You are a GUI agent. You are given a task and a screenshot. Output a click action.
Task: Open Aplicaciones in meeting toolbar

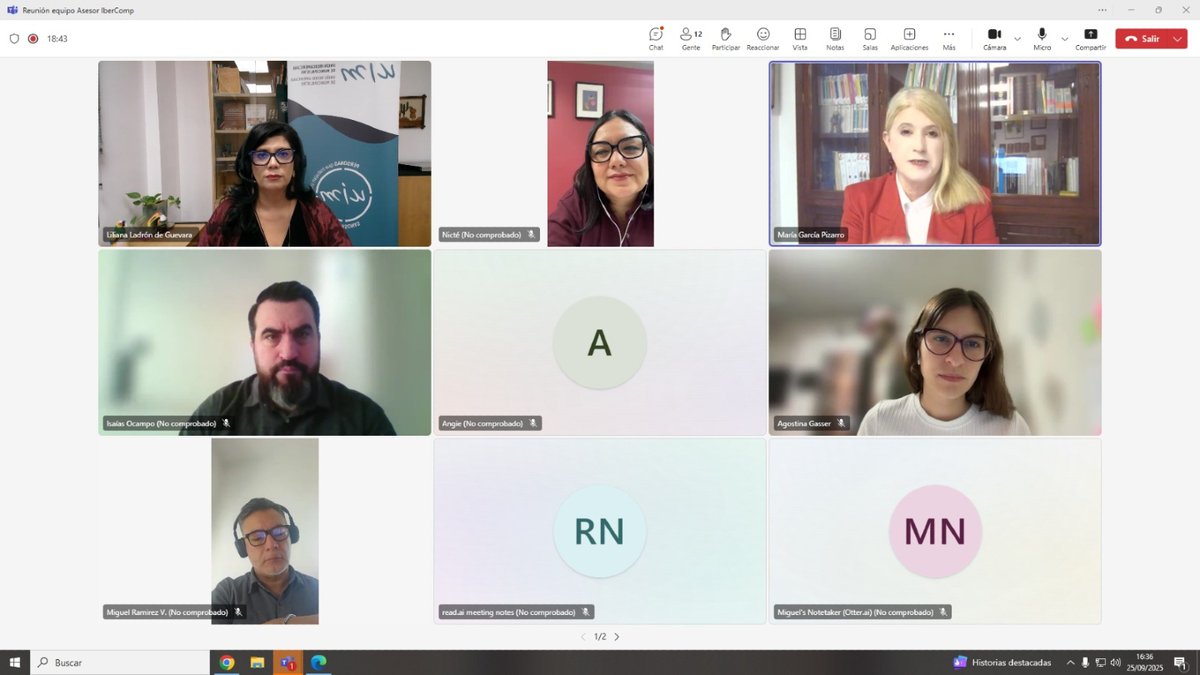(909, 38)
